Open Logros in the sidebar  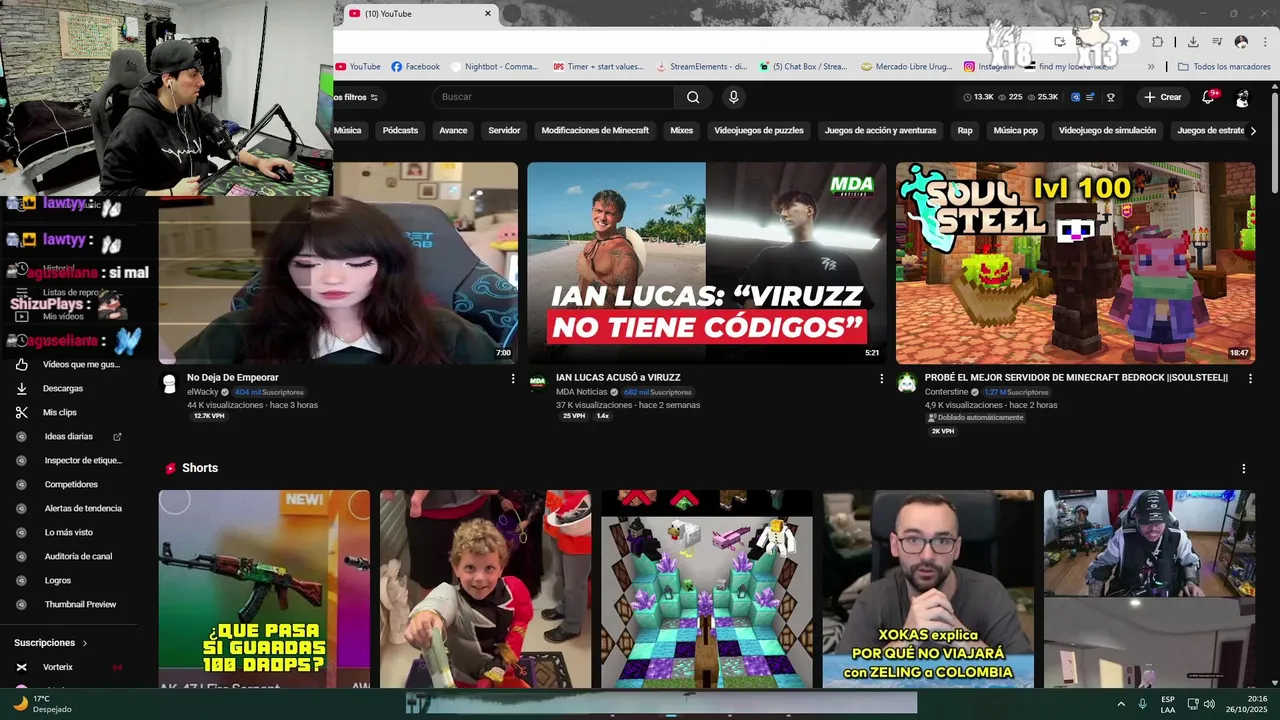(58, 580)
